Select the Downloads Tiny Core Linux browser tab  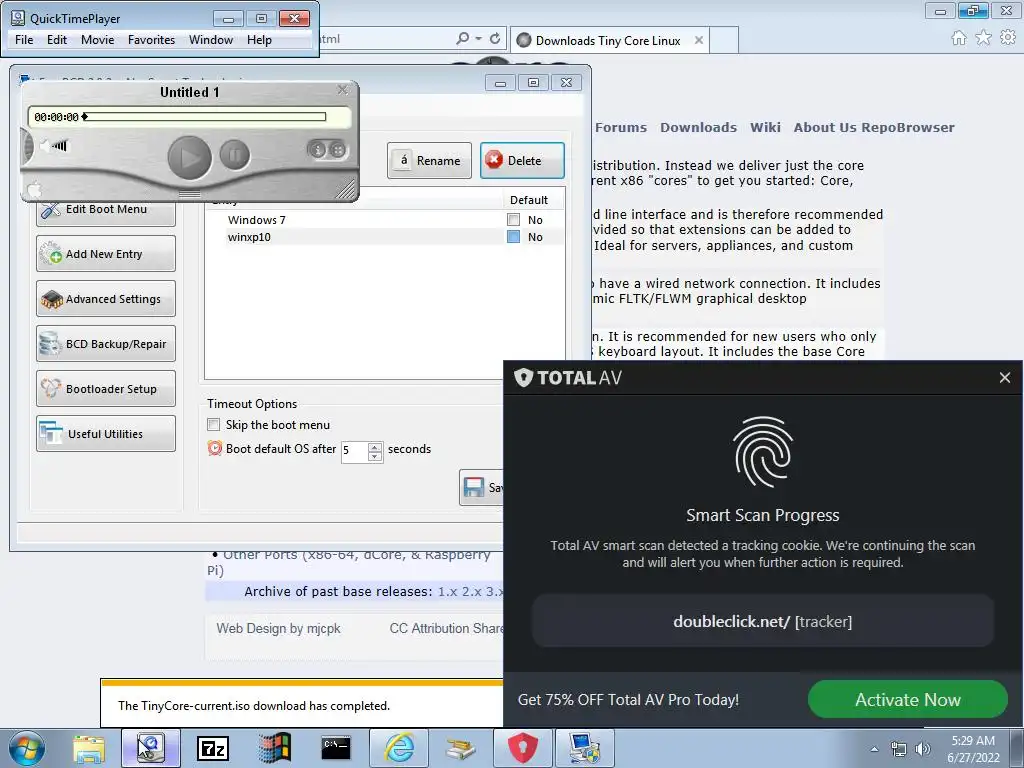(x=607, y=40)
